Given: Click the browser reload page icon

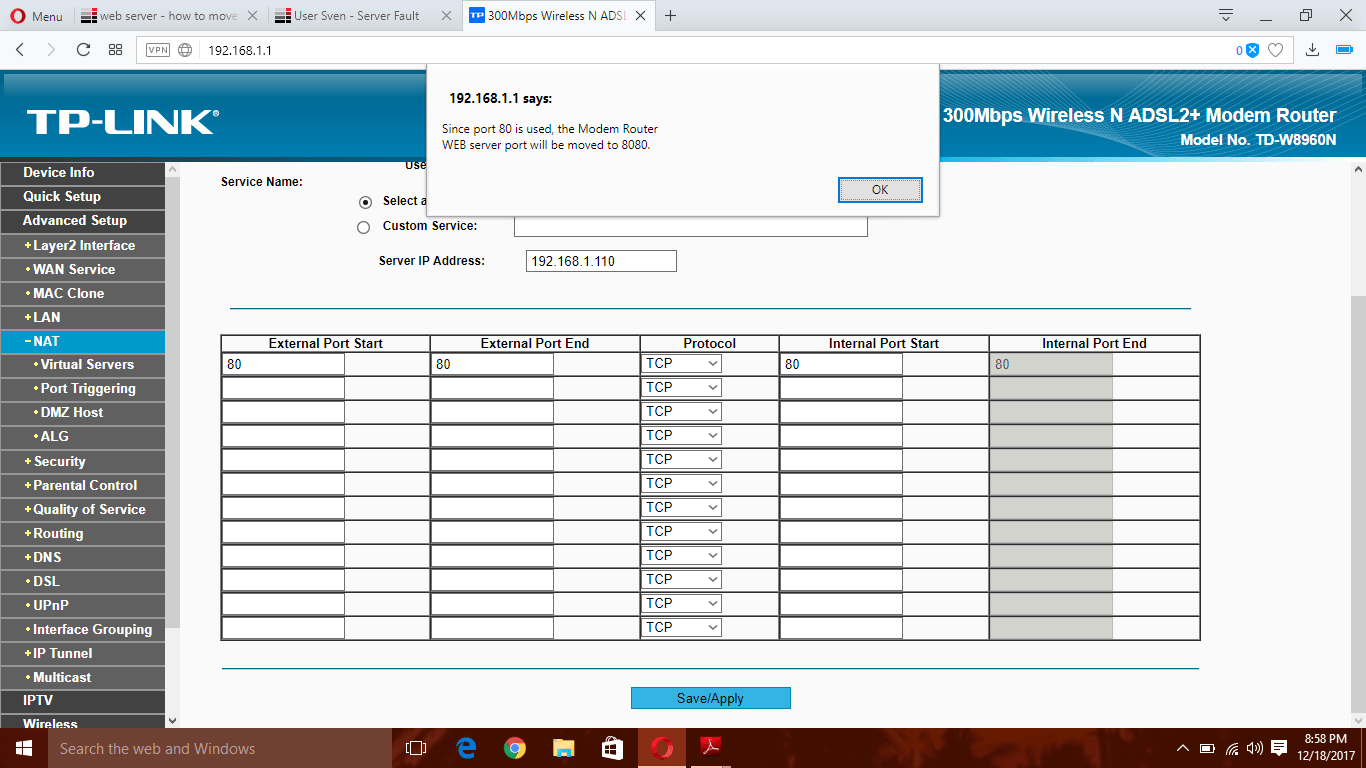Looking at the screenshot, I should pos(83,50).
